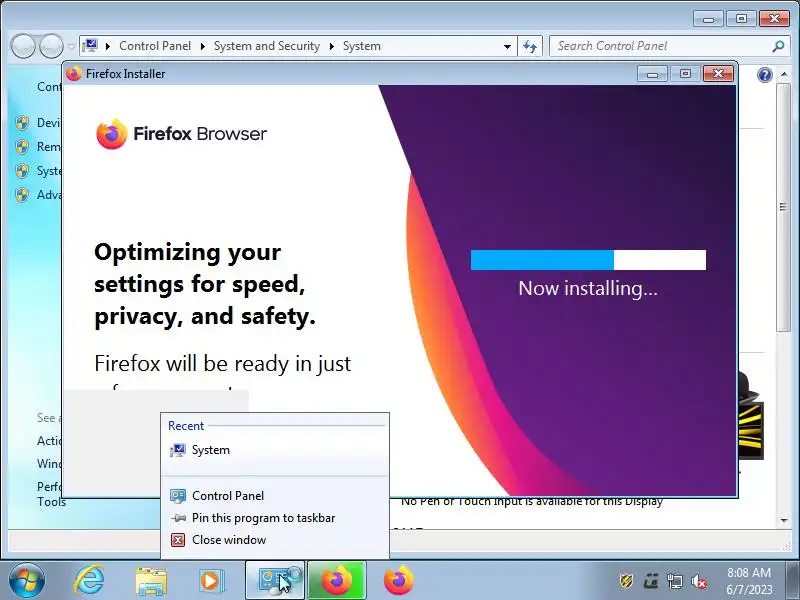800x600 pixels.
Task: Minimize the Firefox Installer window
Action: [653, 74]
